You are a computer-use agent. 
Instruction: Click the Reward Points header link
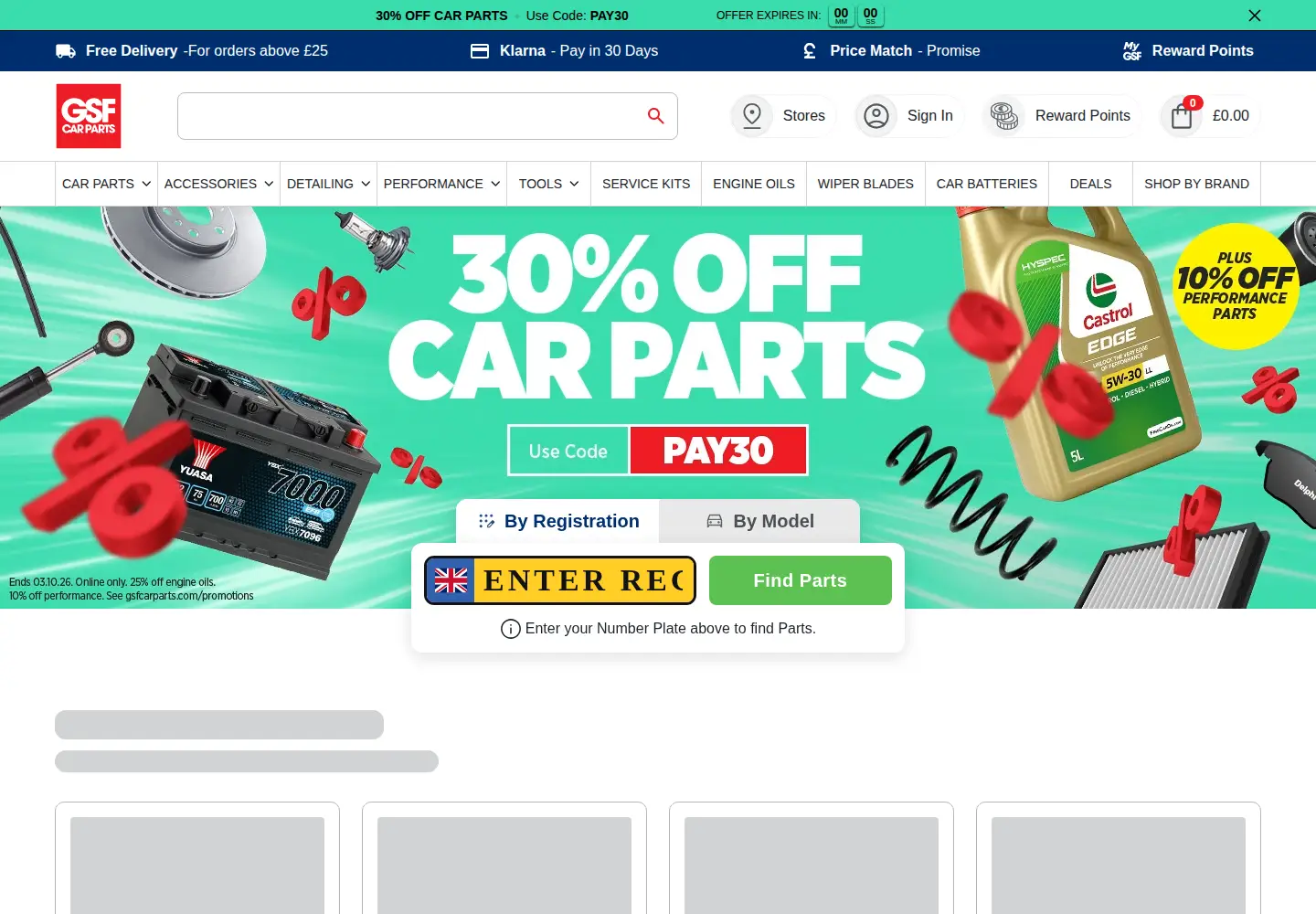point(1083,116)
